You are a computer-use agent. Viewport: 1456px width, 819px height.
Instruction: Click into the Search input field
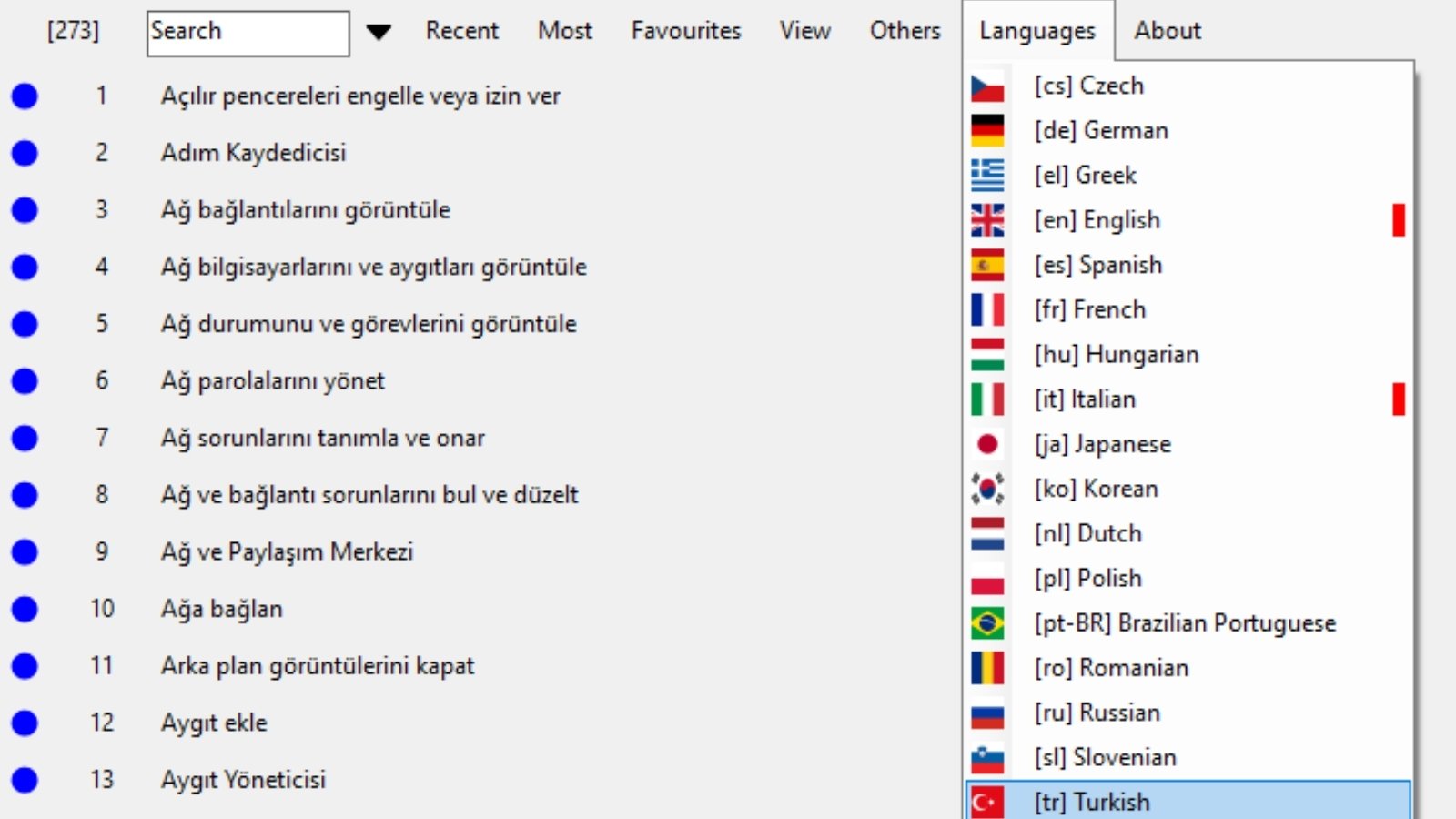click(x=248, y=33)
